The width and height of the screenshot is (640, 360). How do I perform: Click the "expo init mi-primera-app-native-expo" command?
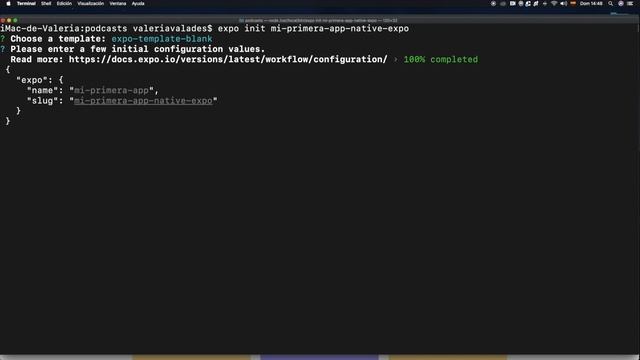(x=313, y=29)
